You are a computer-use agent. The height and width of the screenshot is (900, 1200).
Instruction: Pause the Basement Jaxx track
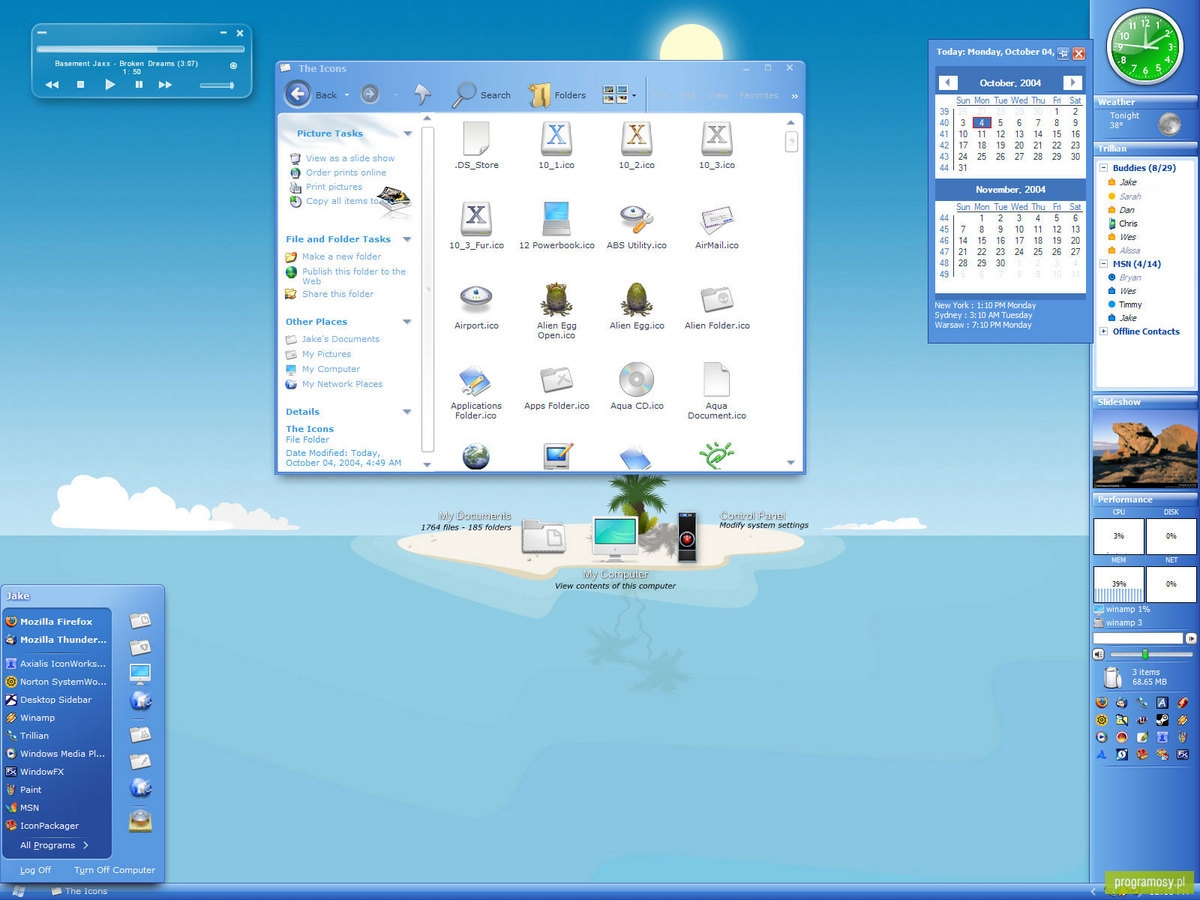click(x=138, y=85)
